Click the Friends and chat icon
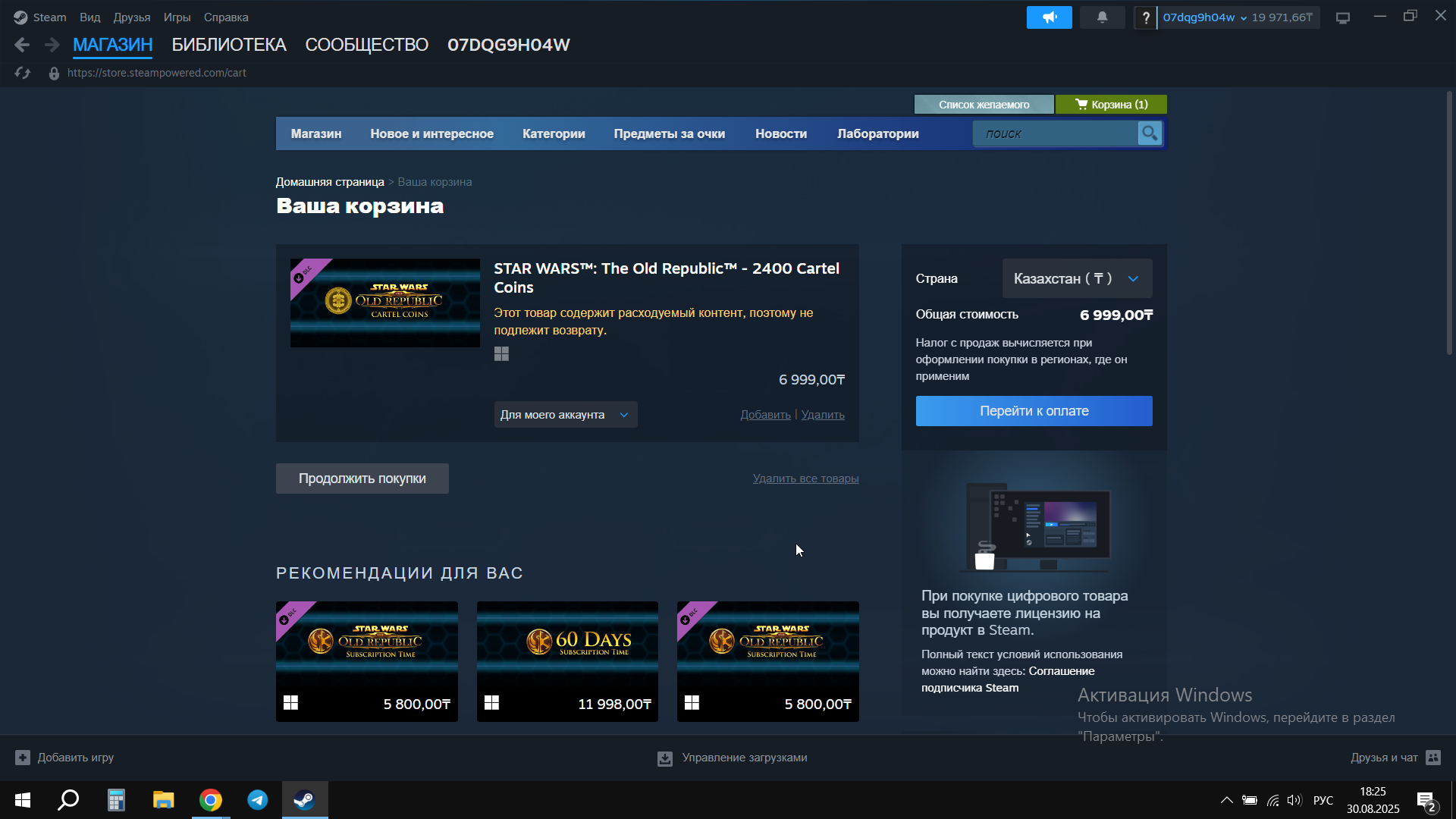 1433,758
